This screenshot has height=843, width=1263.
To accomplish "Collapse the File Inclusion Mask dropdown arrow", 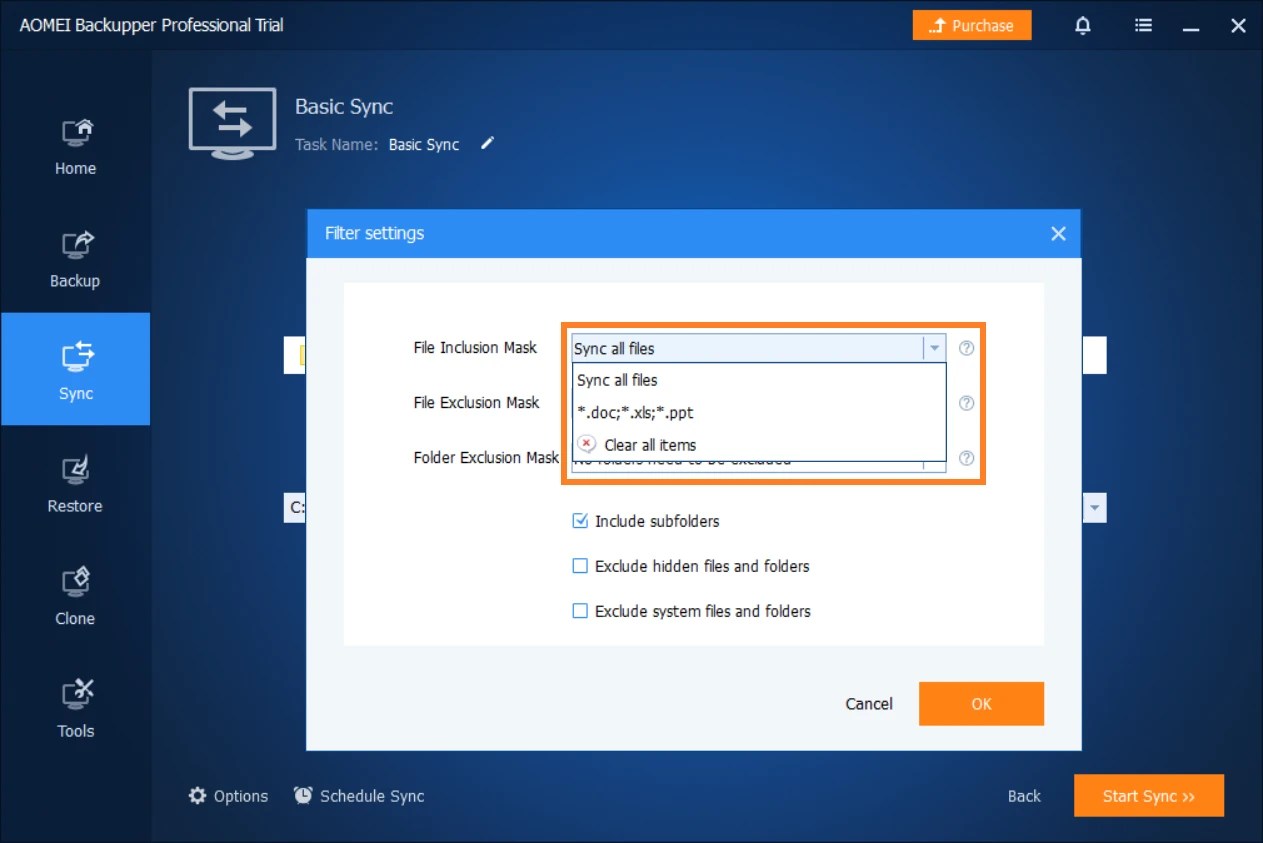I will 934,348.
